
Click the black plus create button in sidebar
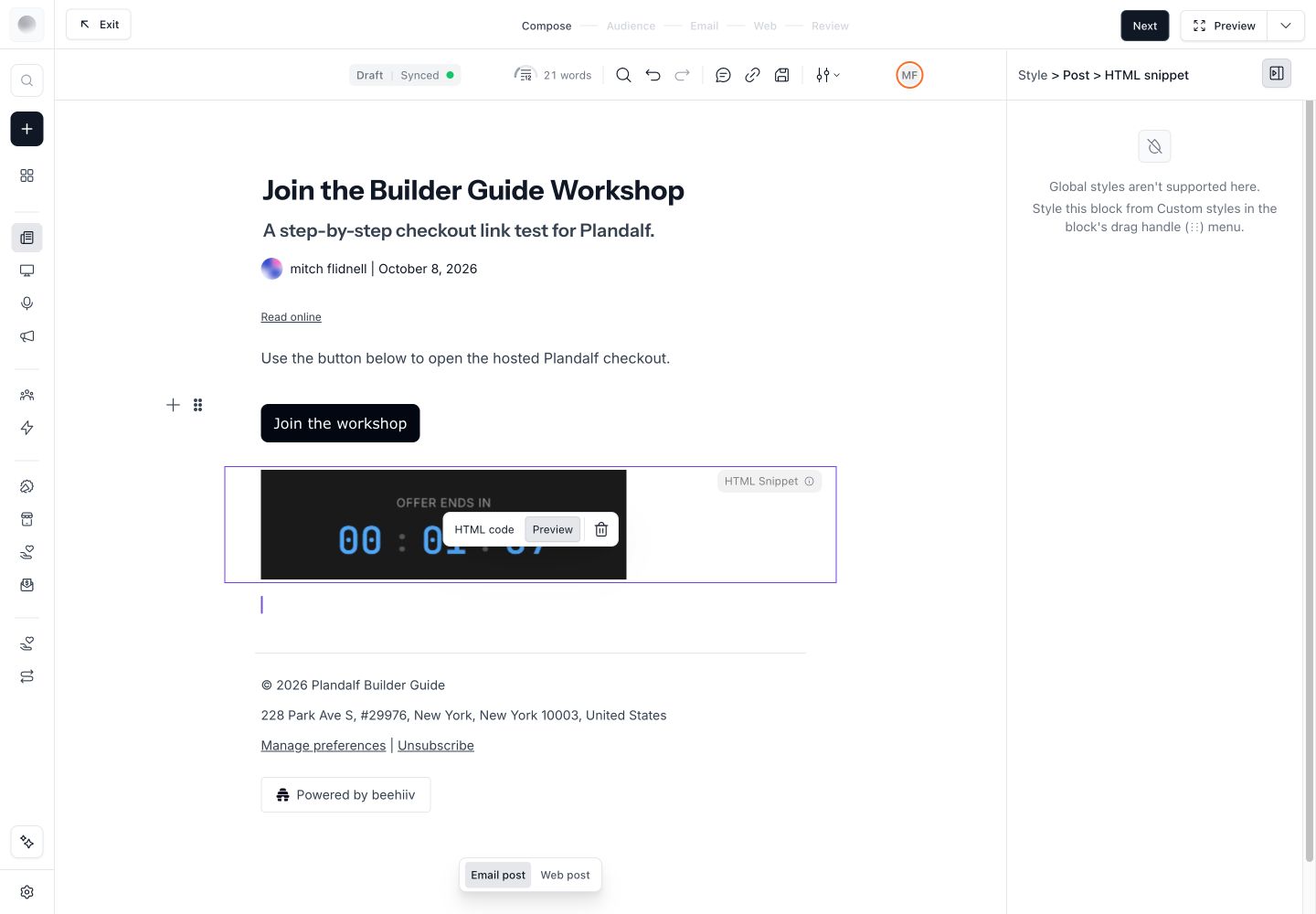[x=27, y=129]
